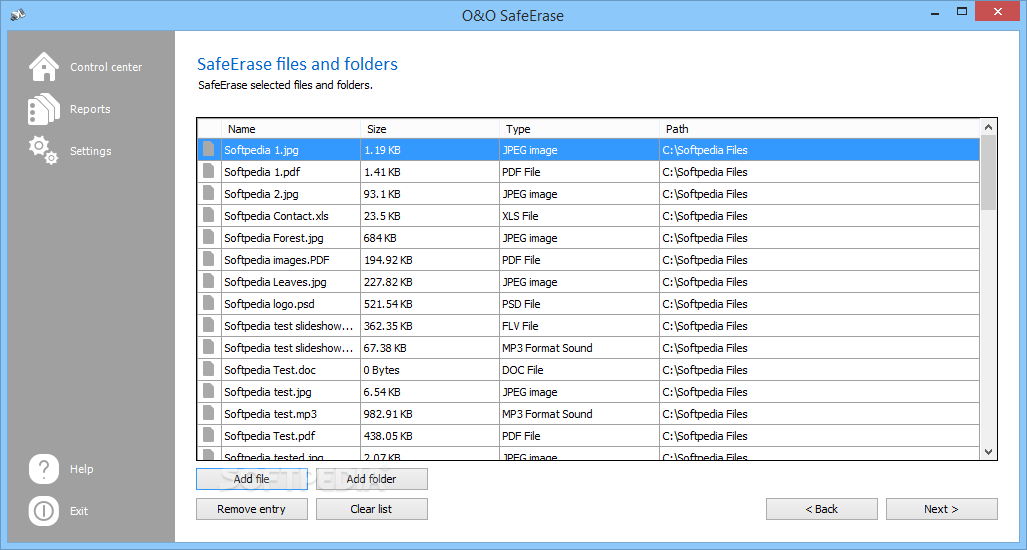Click file icon beside Softpedia images.PDF
The width and height of the screenshot is (1027, 550).
point(208,259)
